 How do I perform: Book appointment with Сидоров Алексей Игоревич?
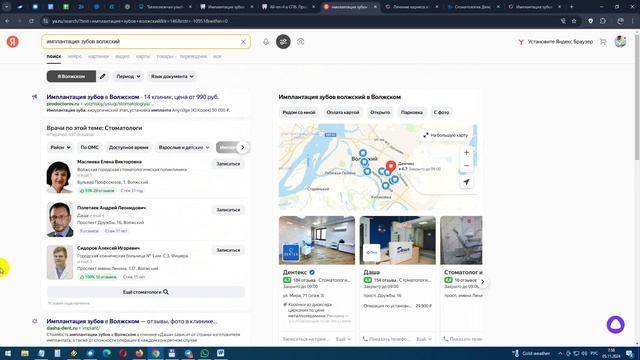pos(228,250)
